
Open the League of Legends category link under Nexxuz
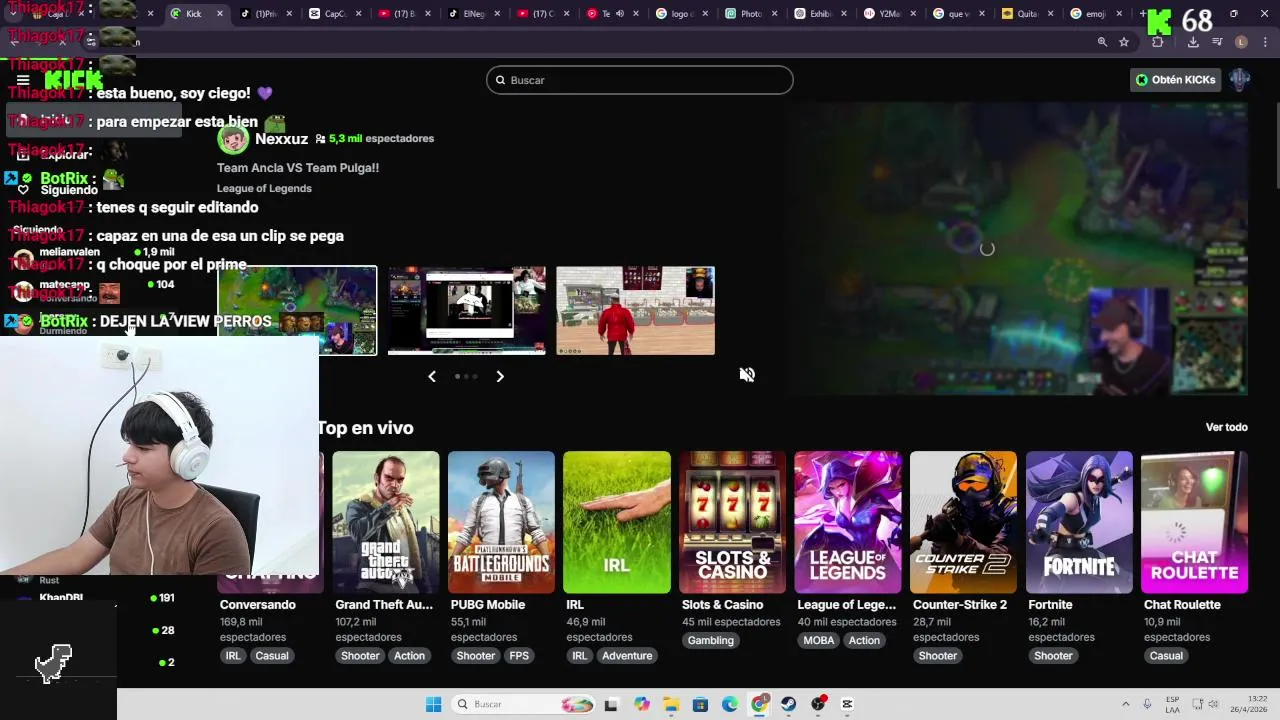click(264, 188)
